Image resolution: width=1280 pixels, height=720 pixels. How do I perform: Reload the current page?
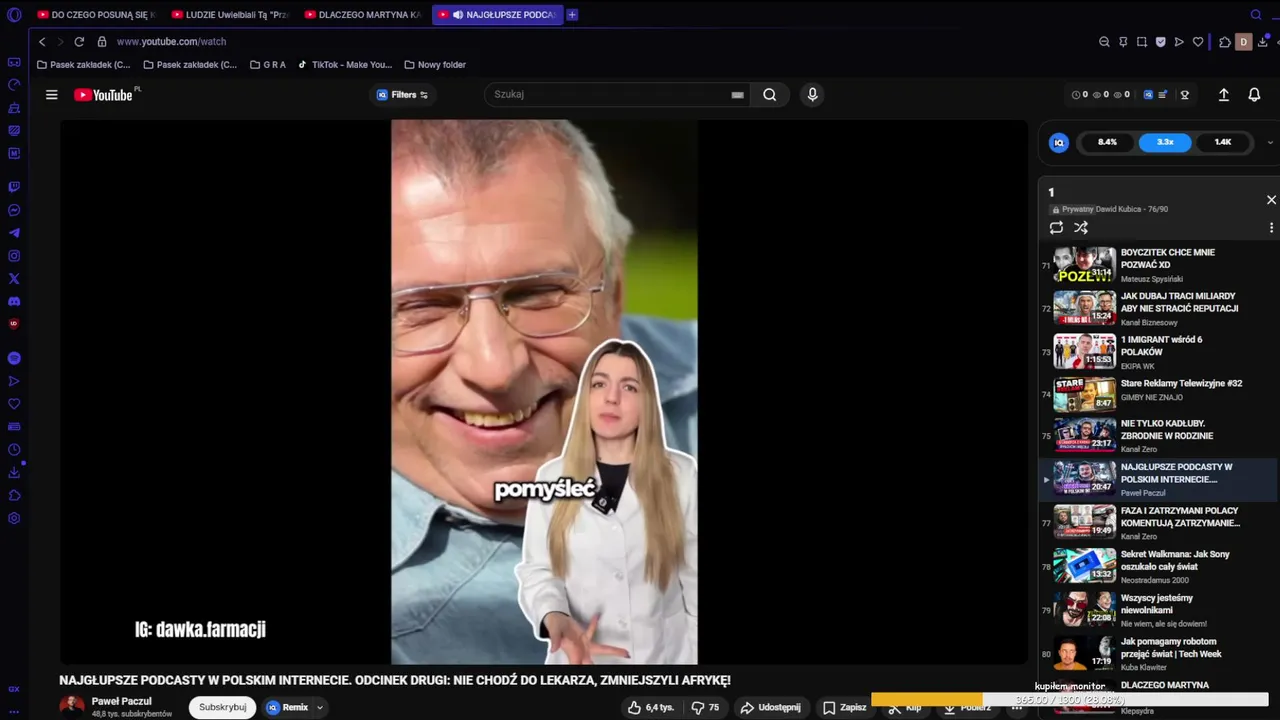pyautogui.click(x=79, y=42)
